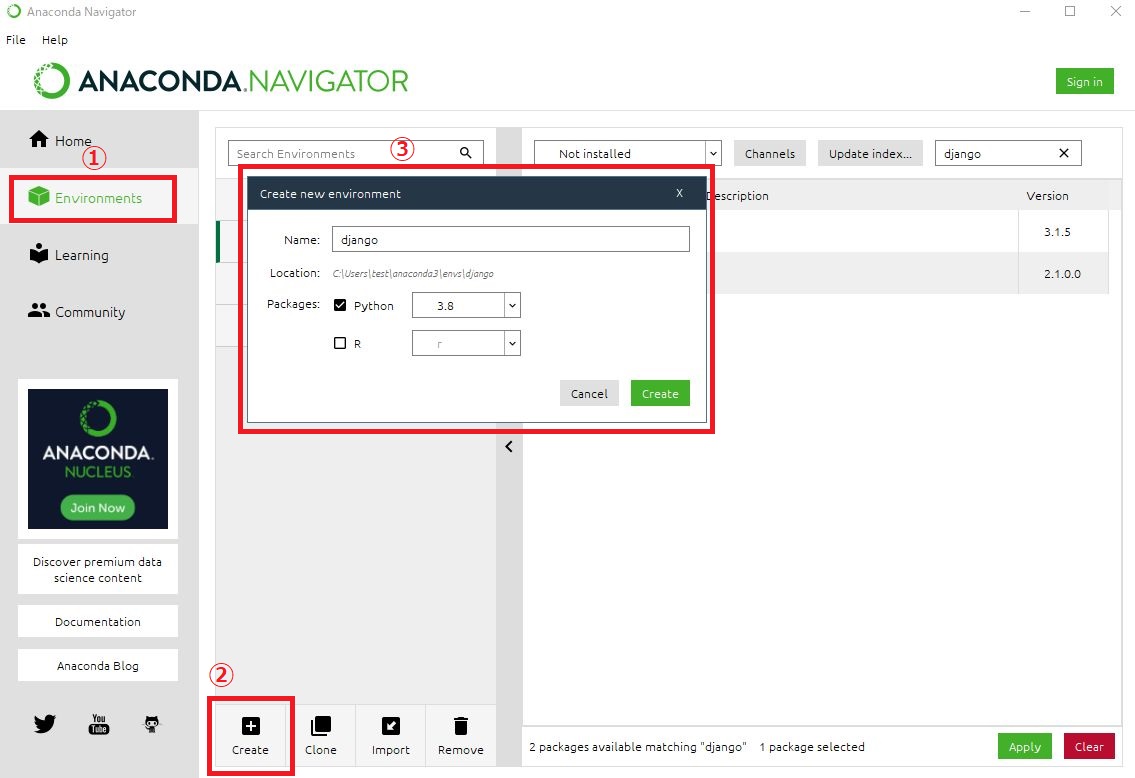Open the Learning section
The width and height of the screenshot is (1135, 778).
pos(69,255)
